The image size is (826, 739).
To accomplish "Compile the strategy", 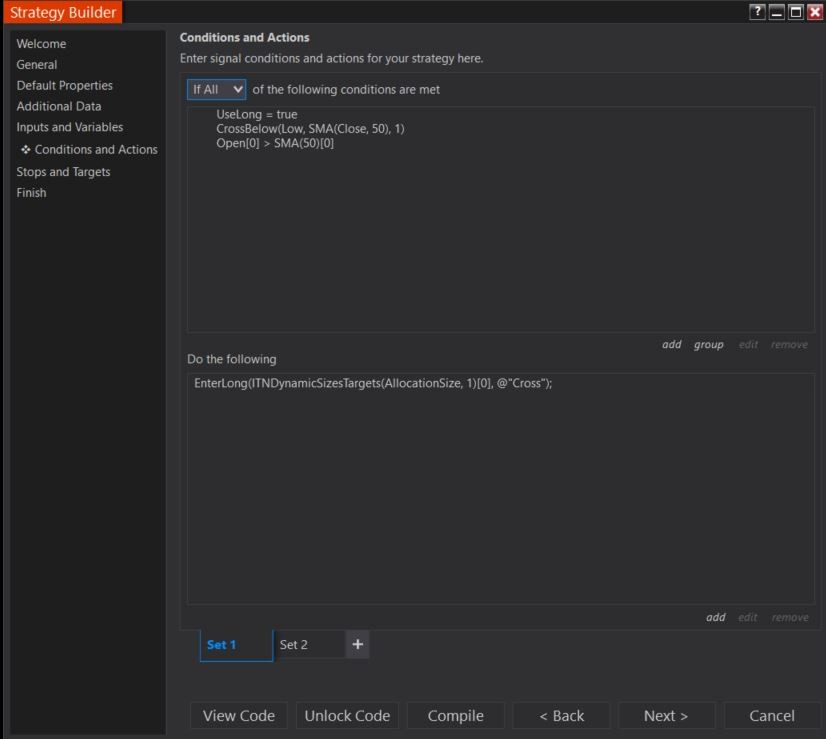I will click(x=455, y=715).
